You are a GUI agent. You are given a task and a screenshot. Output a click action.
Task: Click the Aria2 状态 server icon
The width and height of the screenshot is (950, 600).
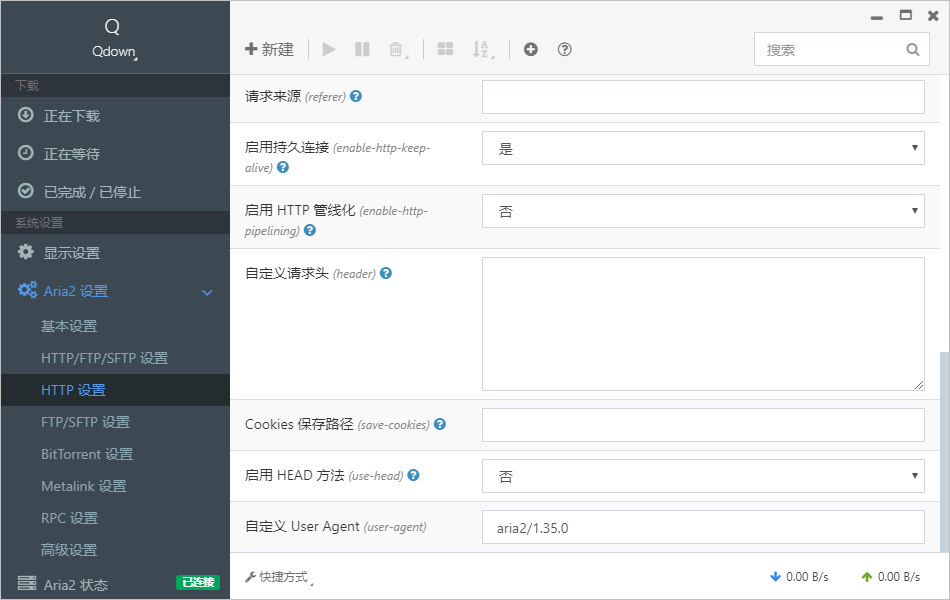pyautogui.click(x=27, y=583)
